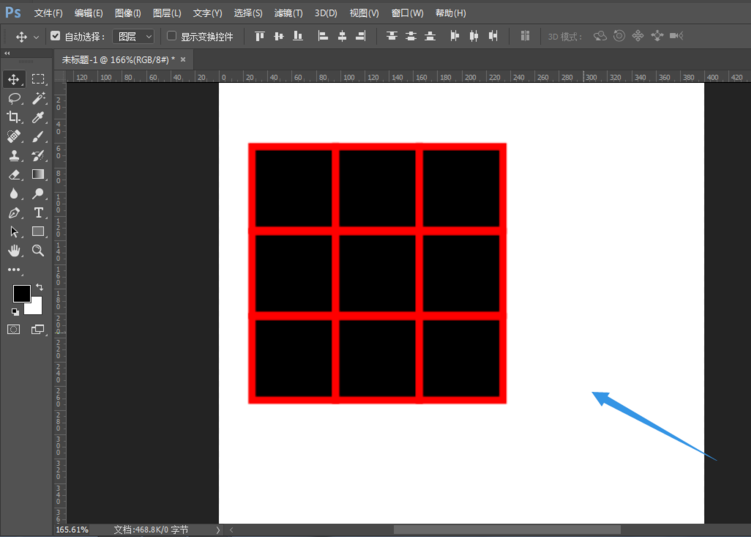Select the Brush tool
Screen dimensions: 751x537
coord(38,137)
